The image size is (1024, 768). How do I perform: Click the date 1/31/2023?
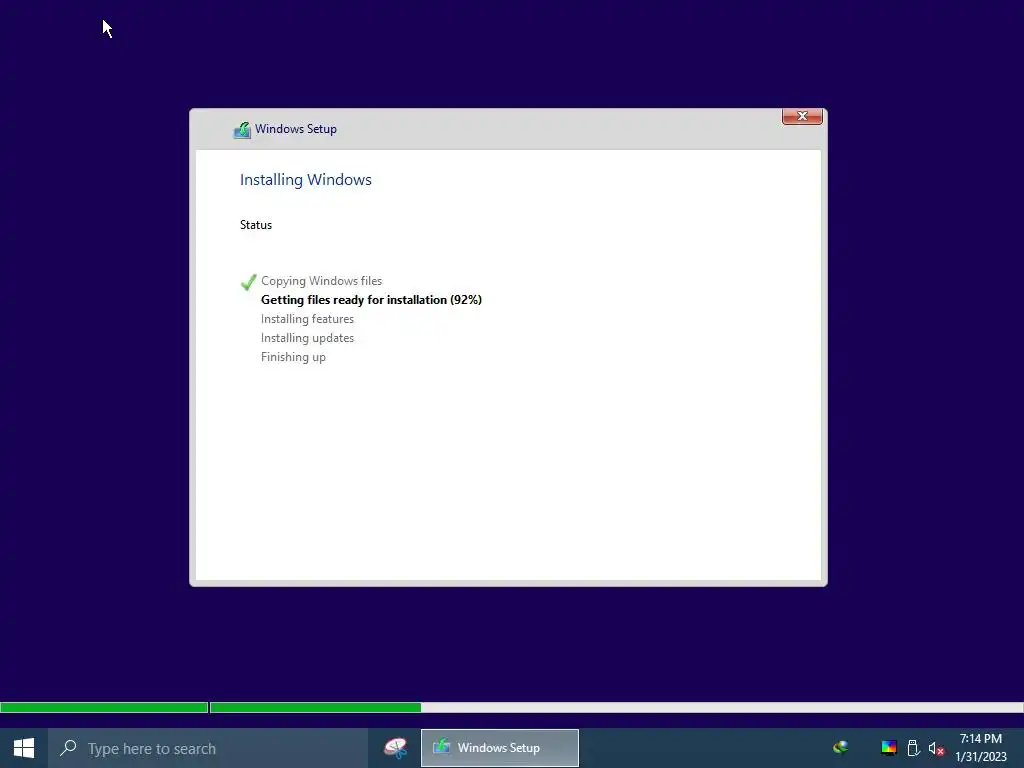tap(981, 757)
